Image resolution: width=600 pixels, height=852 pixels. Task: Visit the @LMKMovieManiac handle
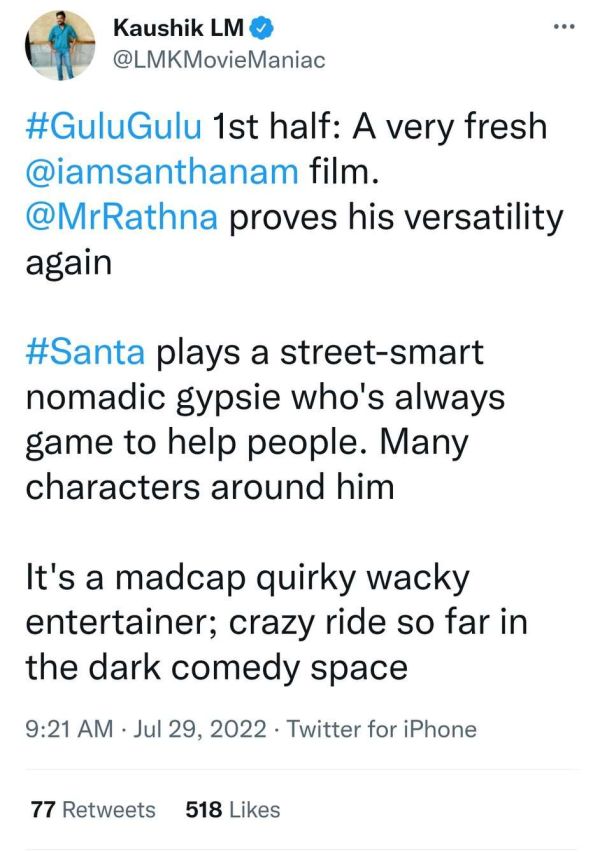pyautogui.click(x=219, y=60)
